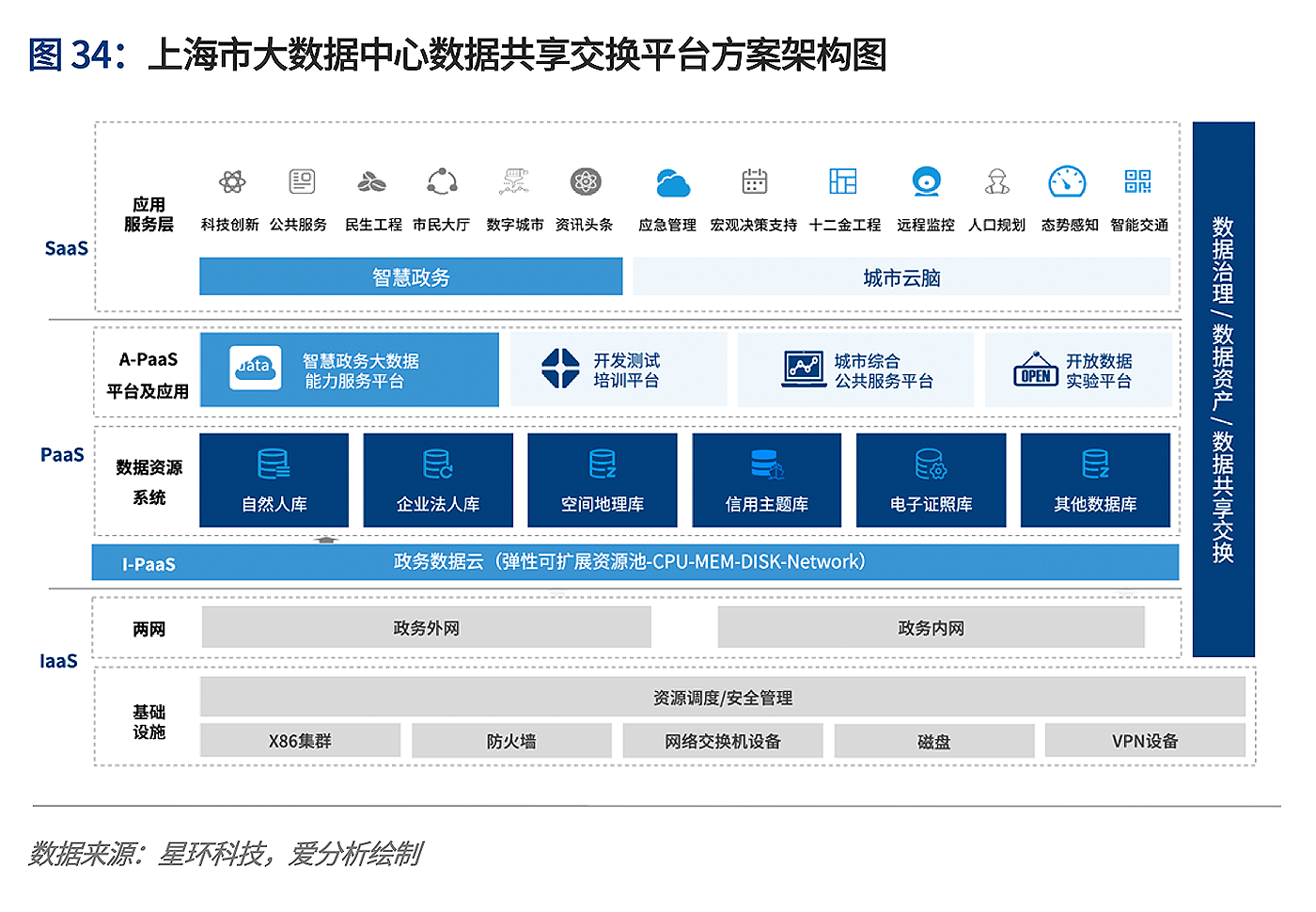The height and width of the screenshot is (912, 1316).
Task: Click the PaaS layer label
Action: click(63, 455)
